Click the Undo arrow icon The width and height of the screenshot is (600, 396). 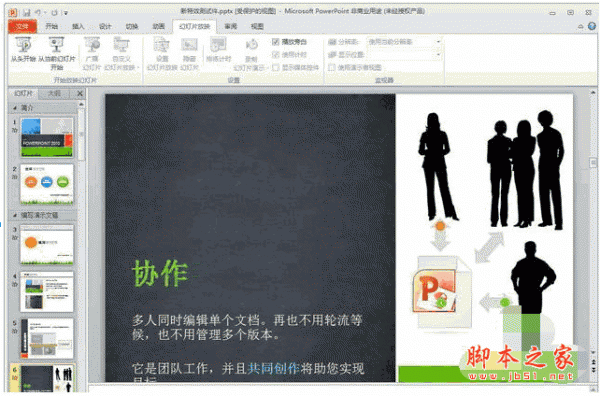coord(38,12)
